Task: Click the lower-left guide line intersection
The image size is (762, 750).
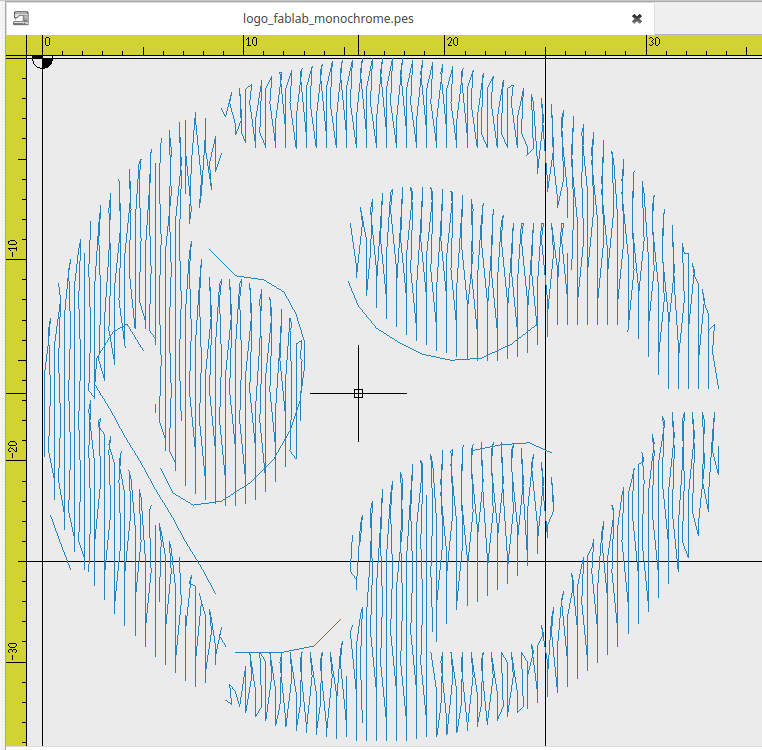Action: pos(42,561)
